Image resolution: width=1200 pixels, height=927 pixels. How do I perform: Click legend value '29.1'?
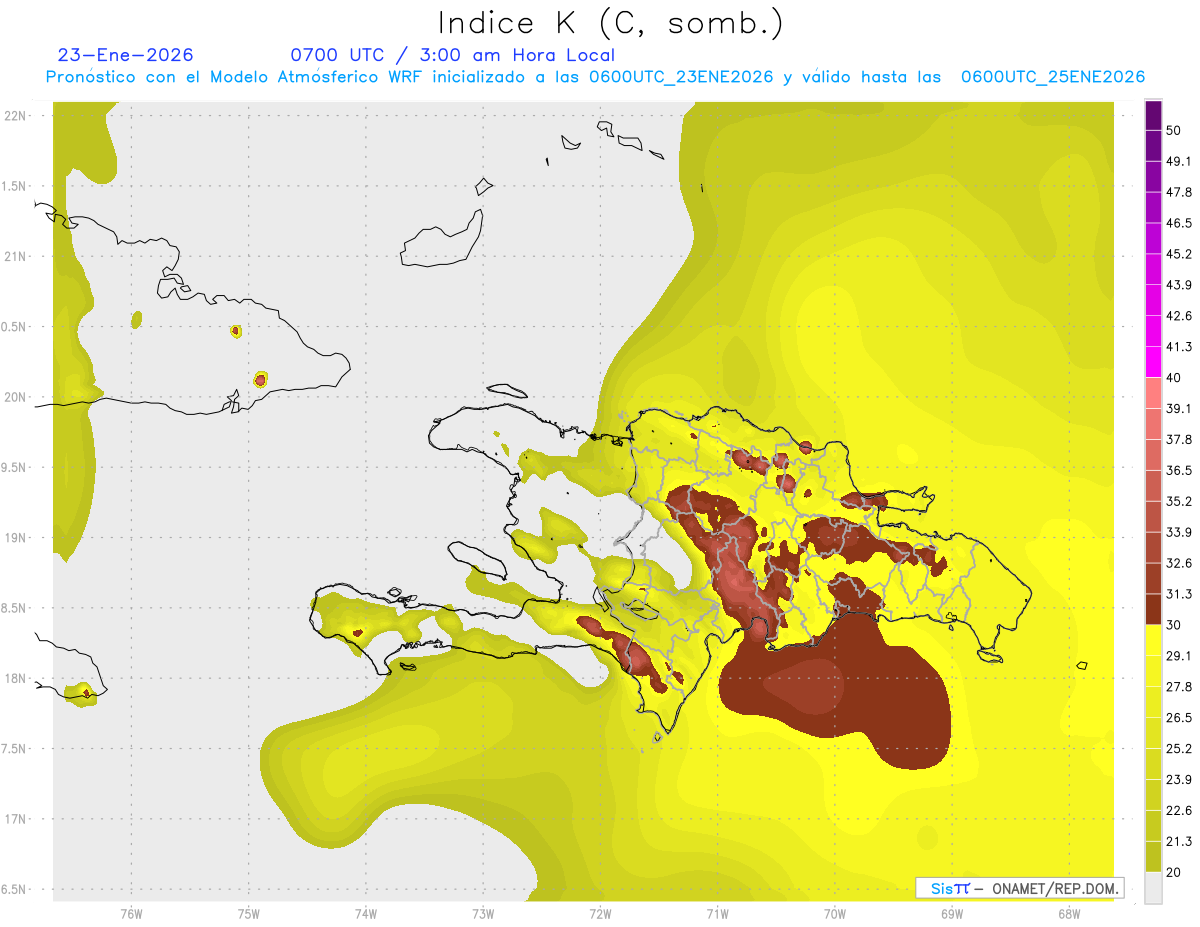[x=1179, y=656]
